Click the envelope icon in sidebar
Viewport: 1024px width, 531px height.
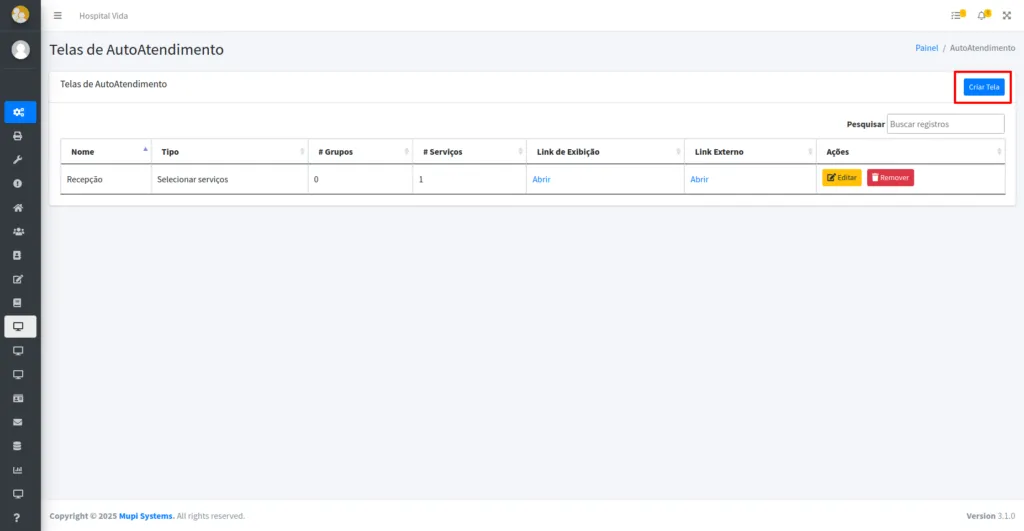18,422
